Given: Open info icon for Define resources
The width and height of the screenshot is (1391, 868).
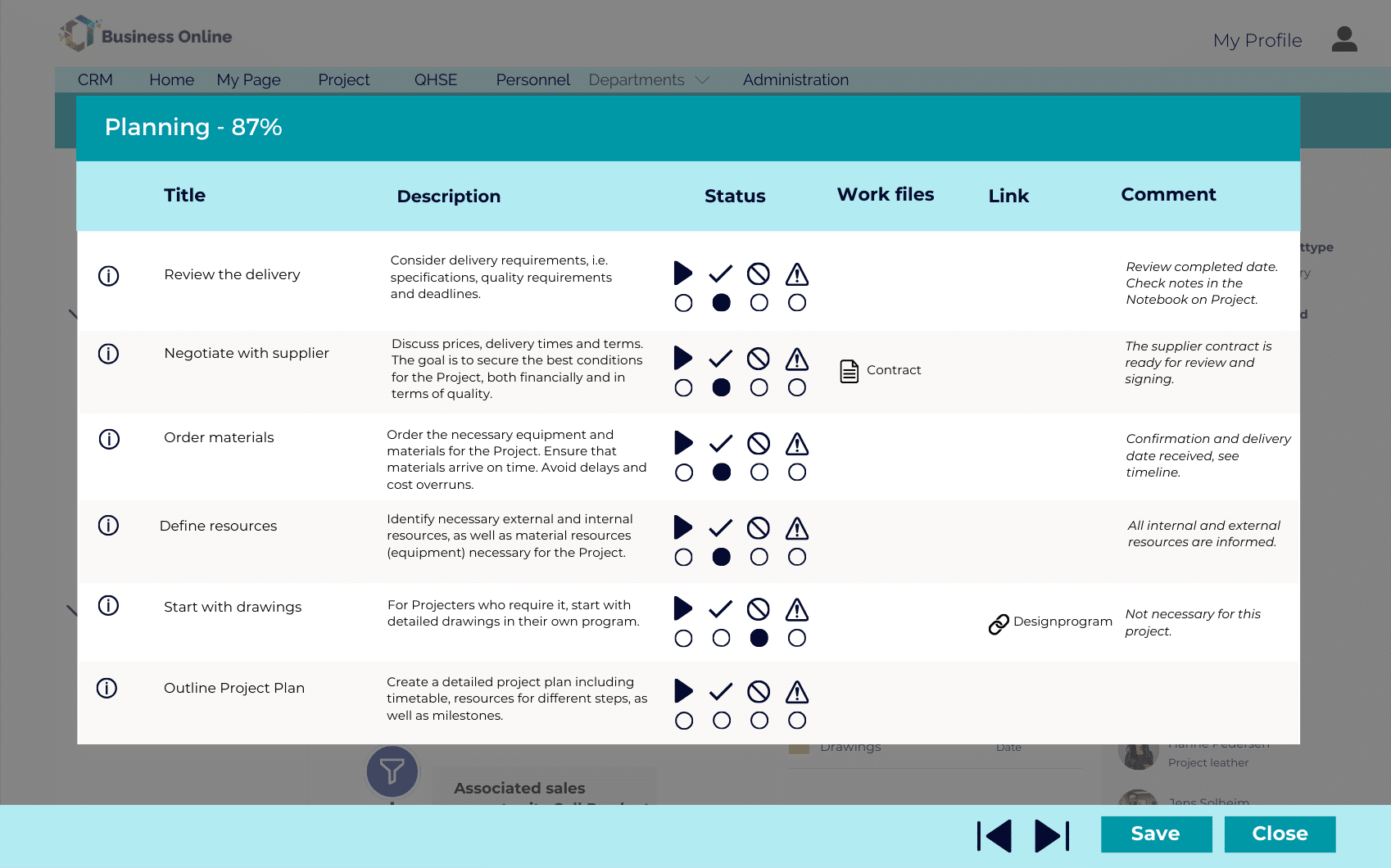Looking at the screenshot, I should click(x=108, y=525).
